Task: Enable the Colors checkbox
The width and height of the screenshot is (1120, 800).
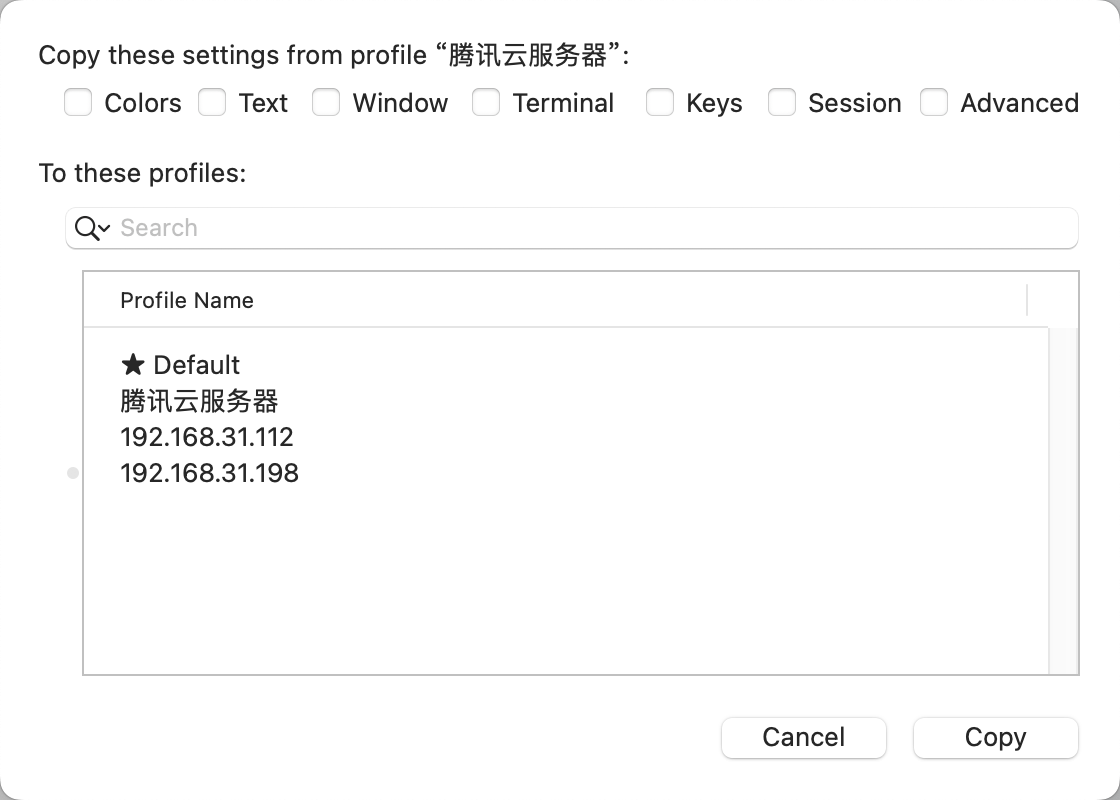Action: click(x=78, y=103)
